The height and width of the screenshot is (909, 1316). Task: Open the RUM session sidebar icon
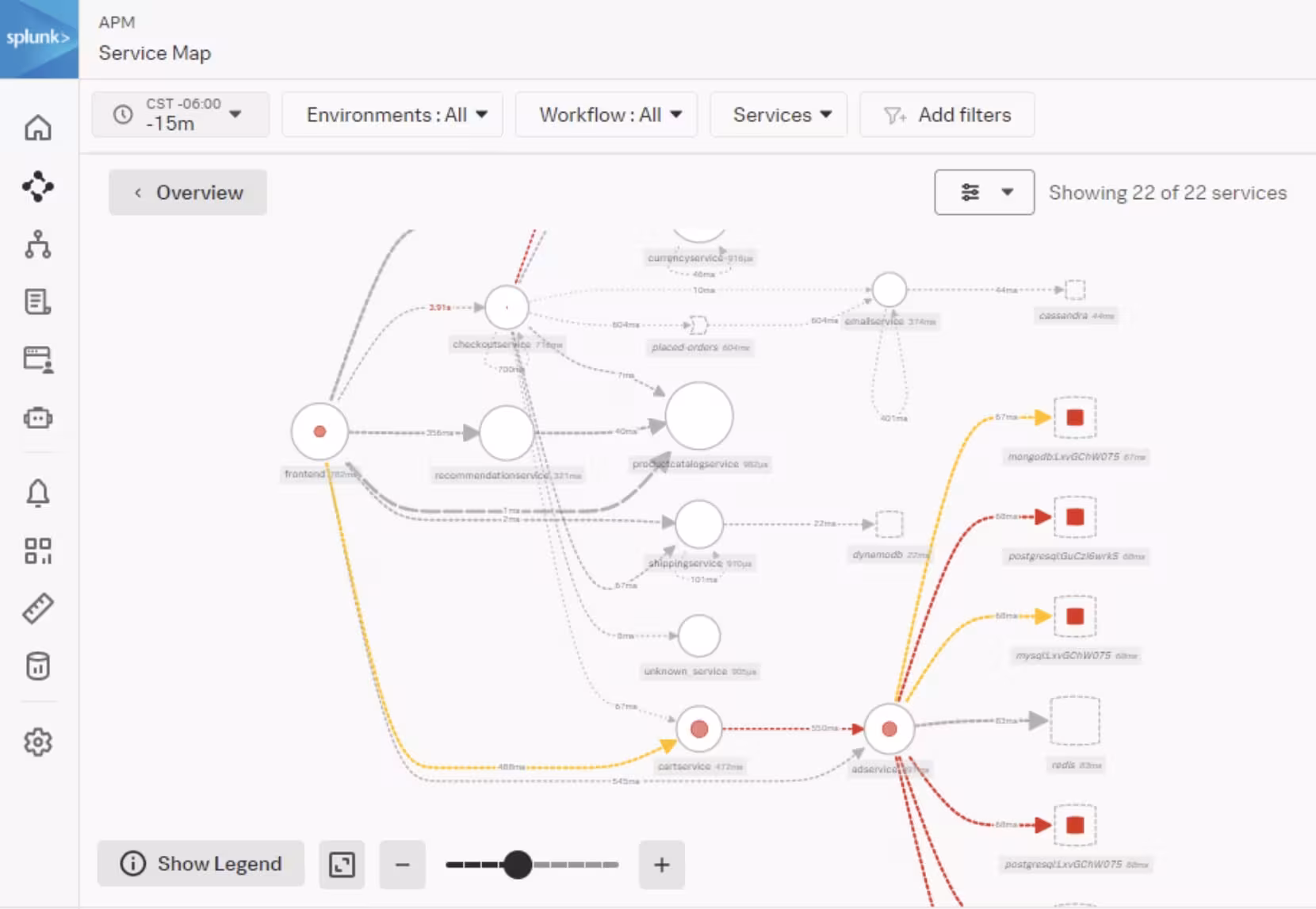37,359
